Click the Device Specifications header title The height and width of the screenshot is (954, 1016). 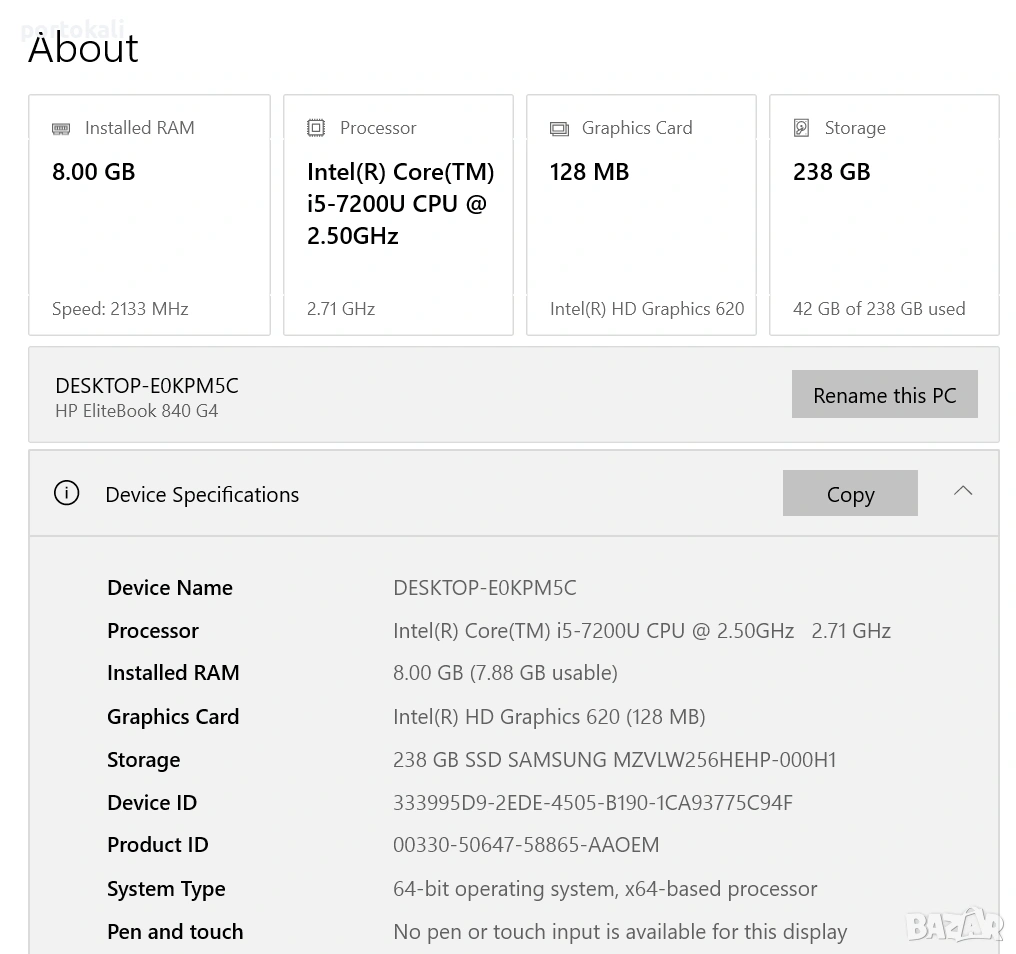tap(202, 495)
